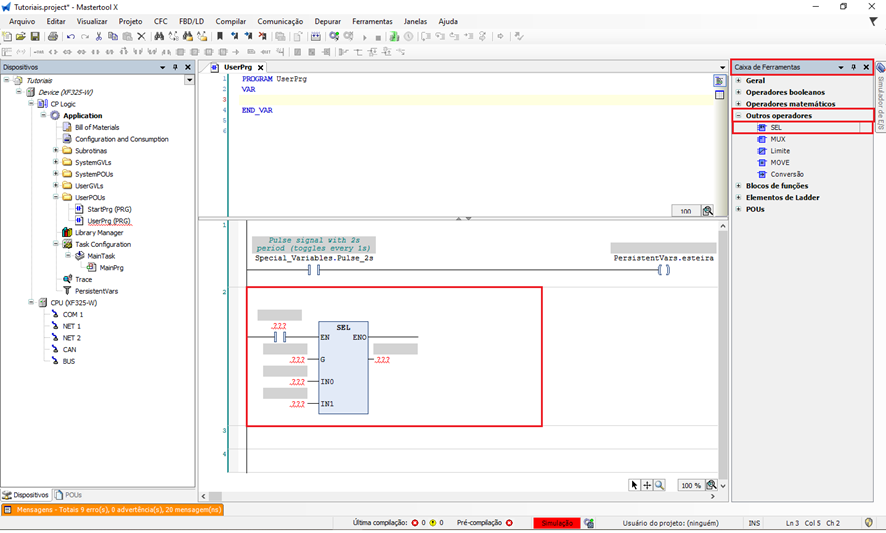Viewport: 886px width, 533px height.
Task: Expand the Subrotinas folder
Action: click(56, 151)
